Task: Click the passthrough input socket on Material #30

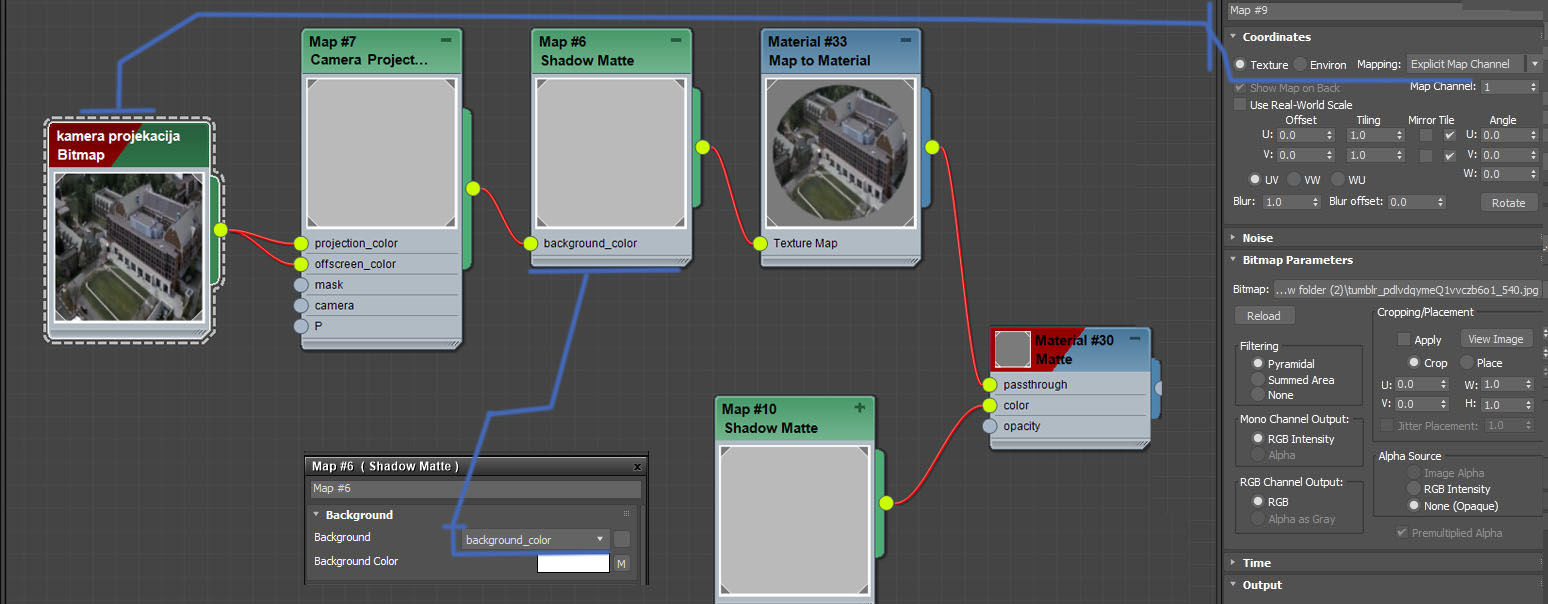Action: pos(989,384)
